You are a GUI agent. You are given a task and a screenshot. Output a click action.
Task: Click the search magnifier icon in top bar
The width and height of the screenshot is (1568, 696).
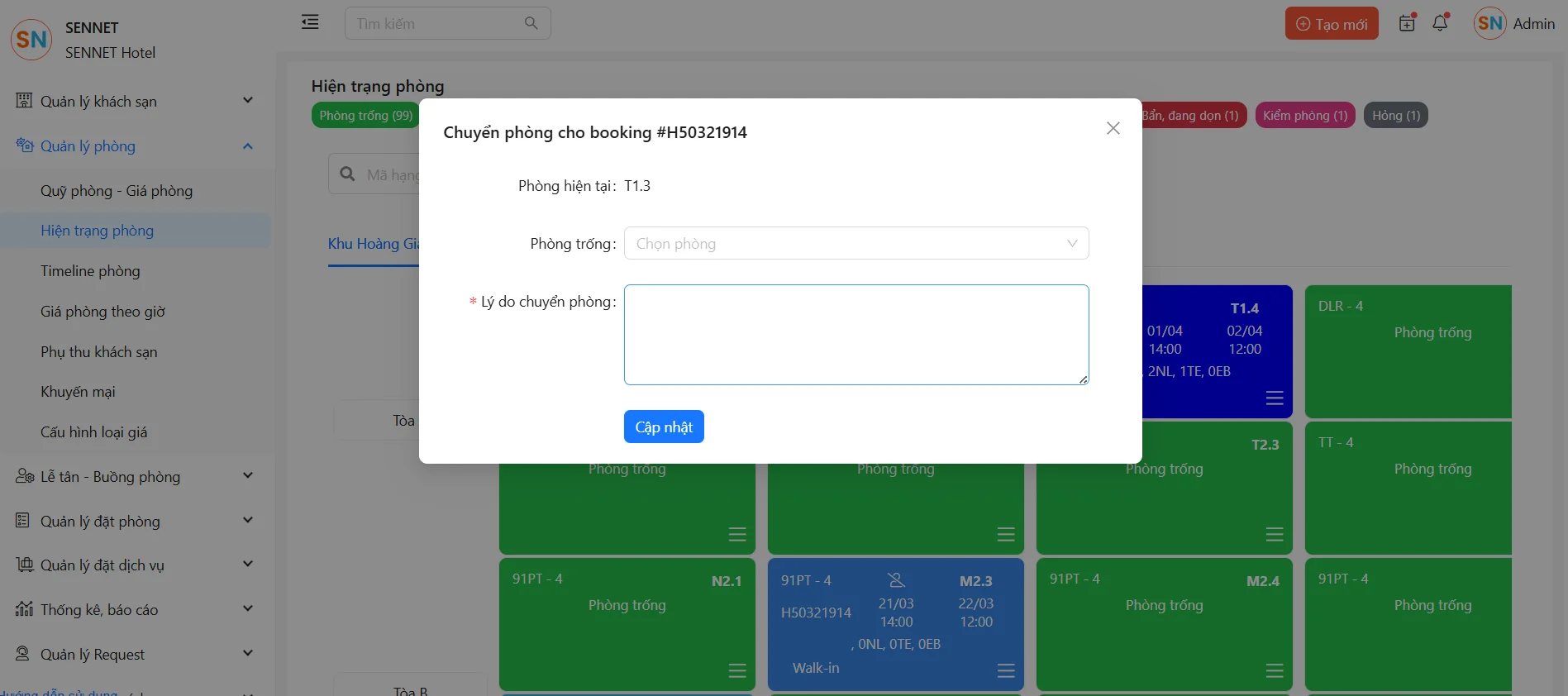[531, 23]
